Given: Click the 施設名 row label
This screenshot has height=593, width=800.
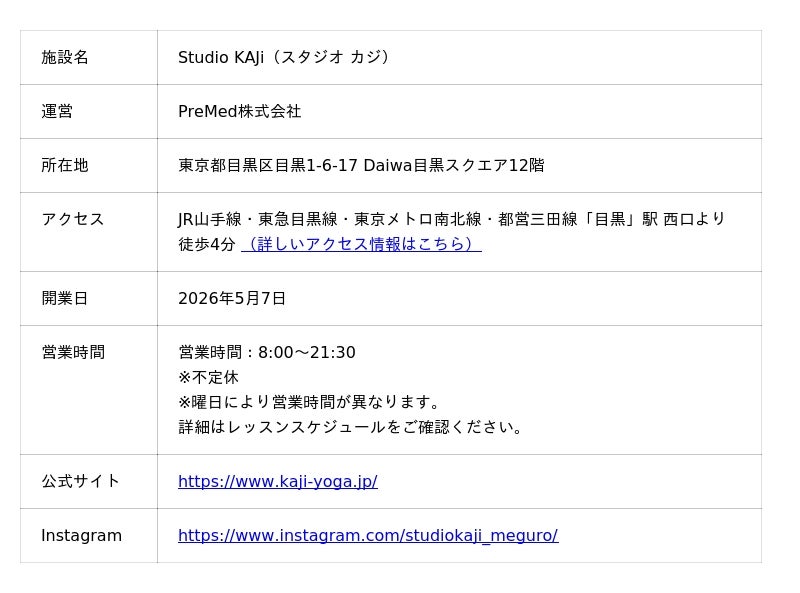Looking at the screenshot, I should (65, 57).
